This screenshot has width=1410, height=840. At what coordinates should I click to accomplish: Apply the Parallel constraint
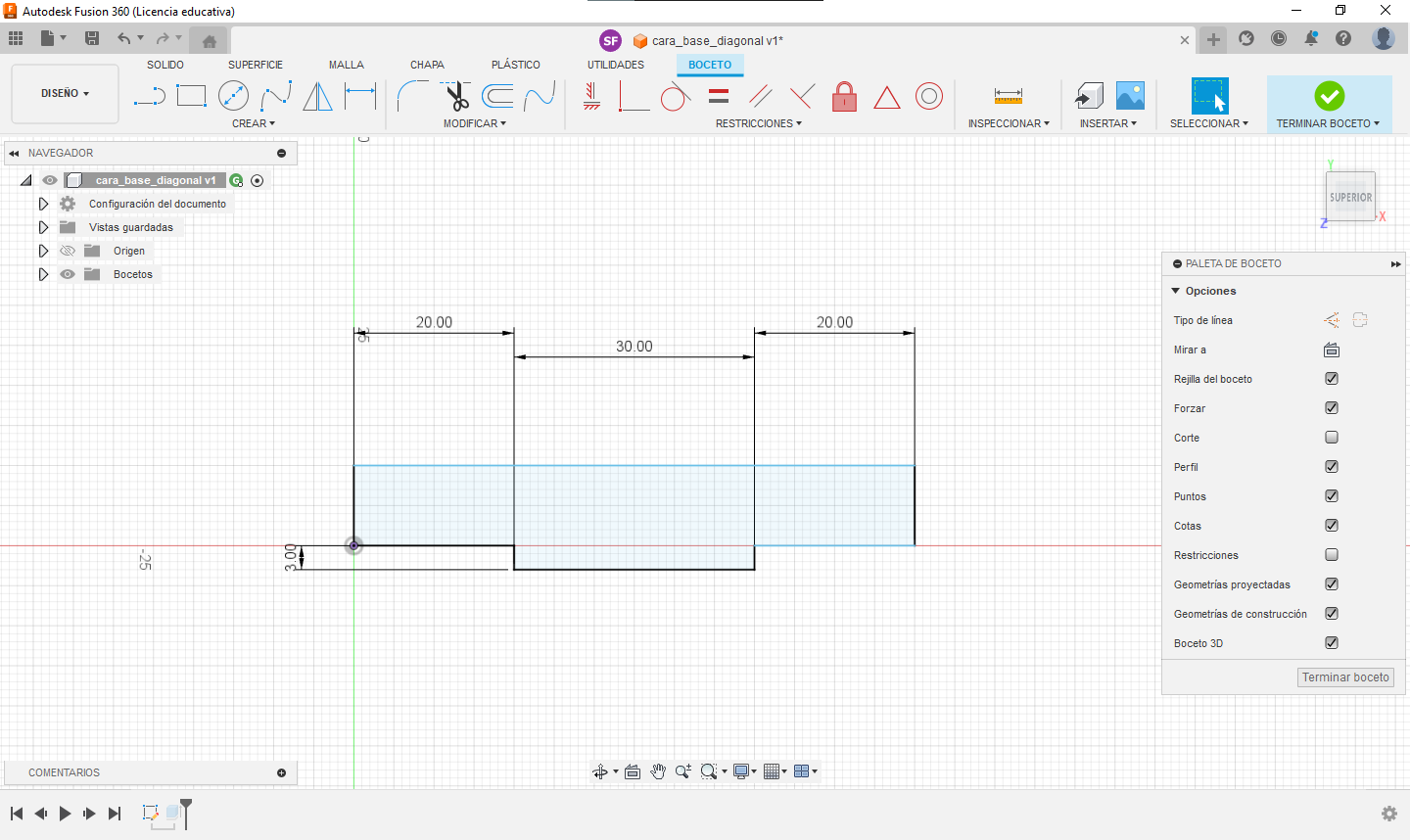click(x=760, y=96)
